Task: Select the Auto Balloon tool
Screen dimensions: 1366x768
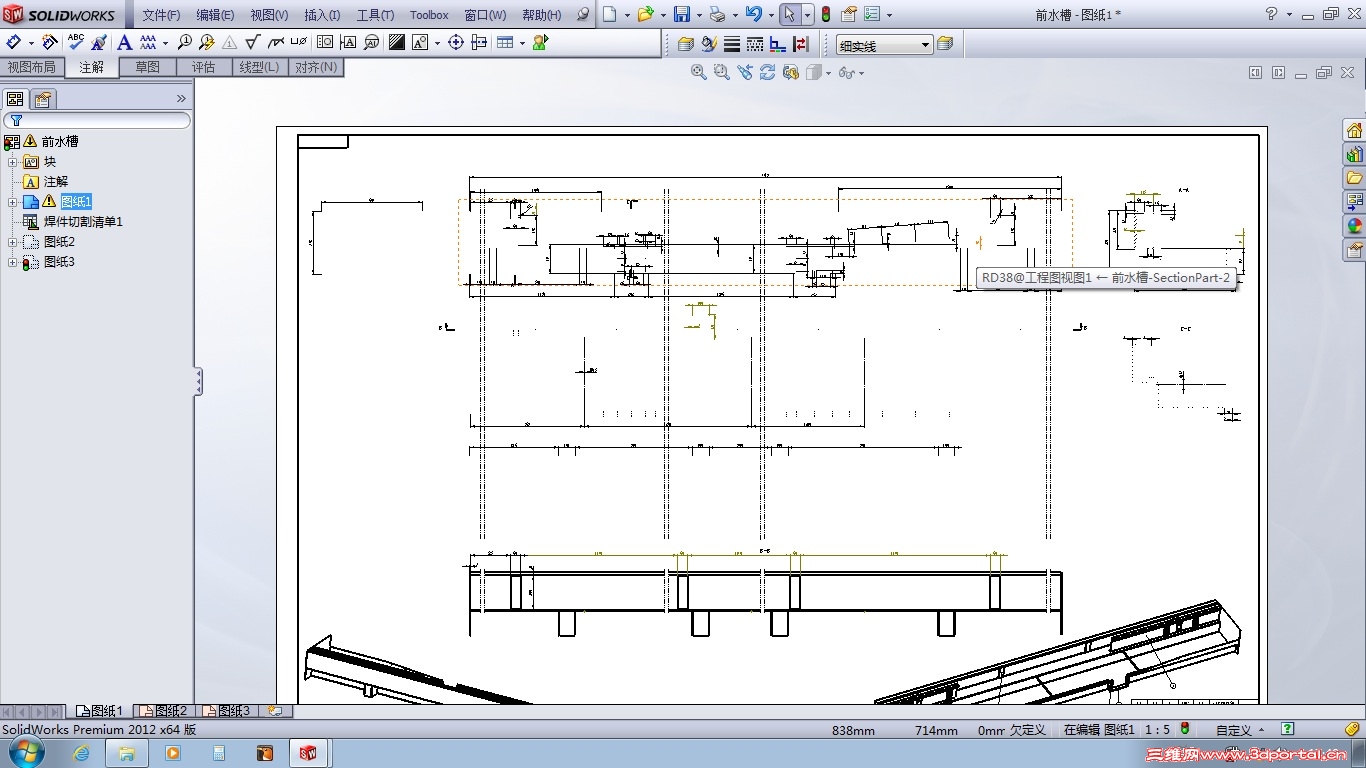Action: [x=207, y=42]
